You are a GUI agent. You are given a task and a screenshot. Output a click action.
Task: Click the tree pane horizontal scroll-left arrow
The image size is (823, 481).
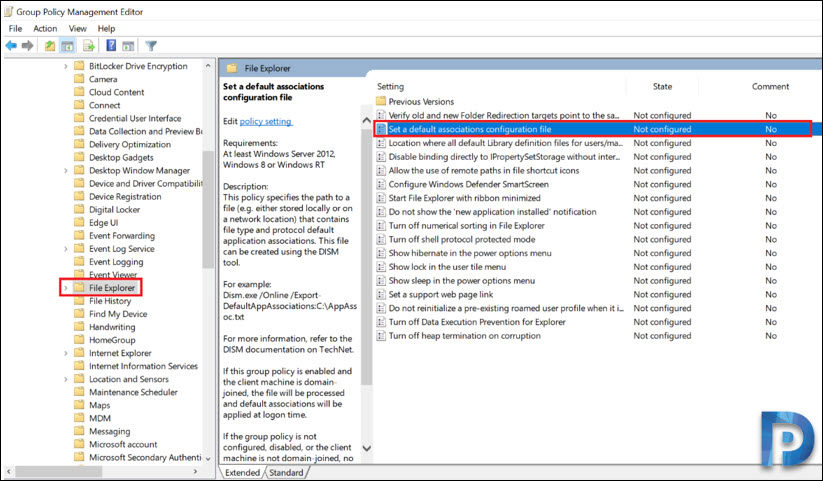tap(9, 471)
